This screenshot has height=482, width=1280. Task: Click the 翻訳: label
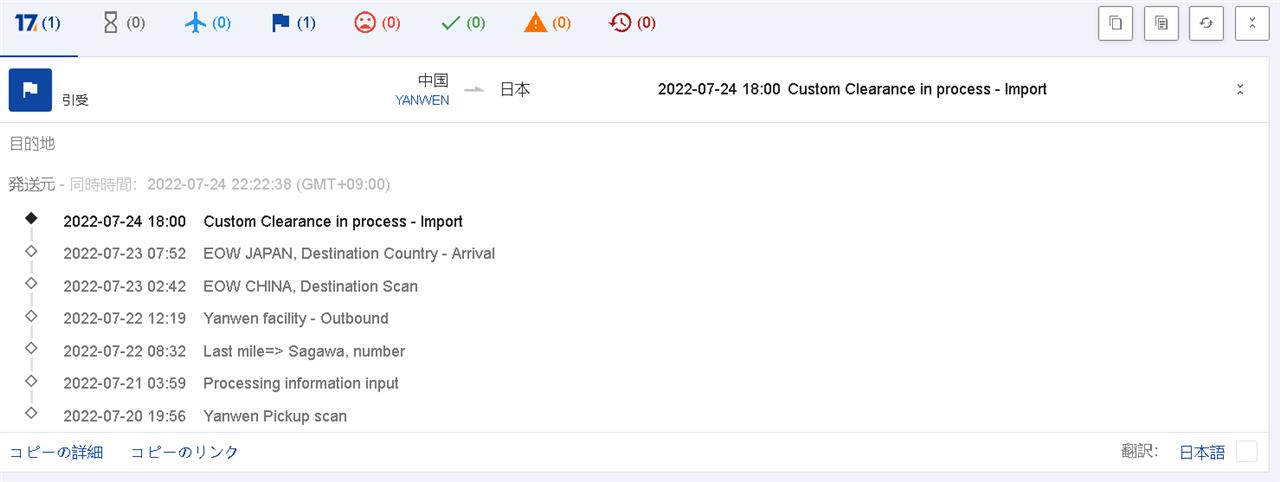tap(1140, 452)
